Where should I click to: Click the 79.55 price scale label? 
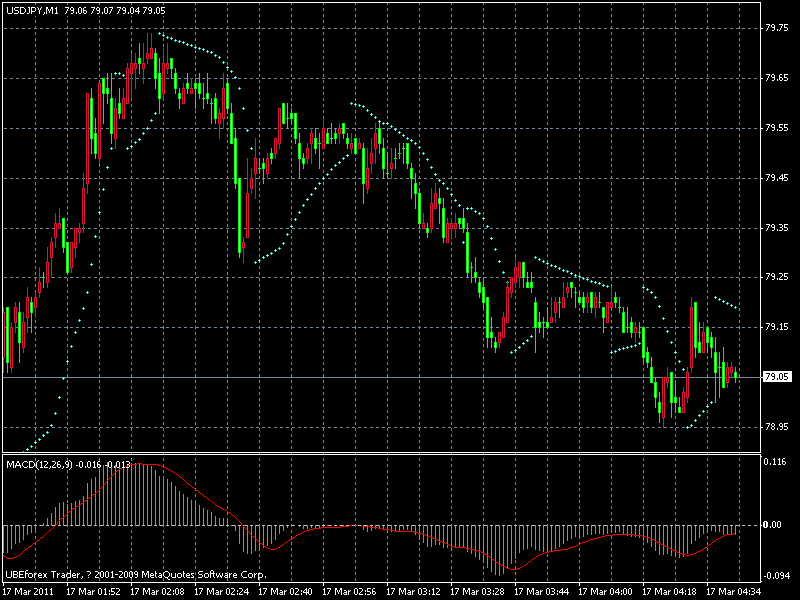tap(777, 128)
